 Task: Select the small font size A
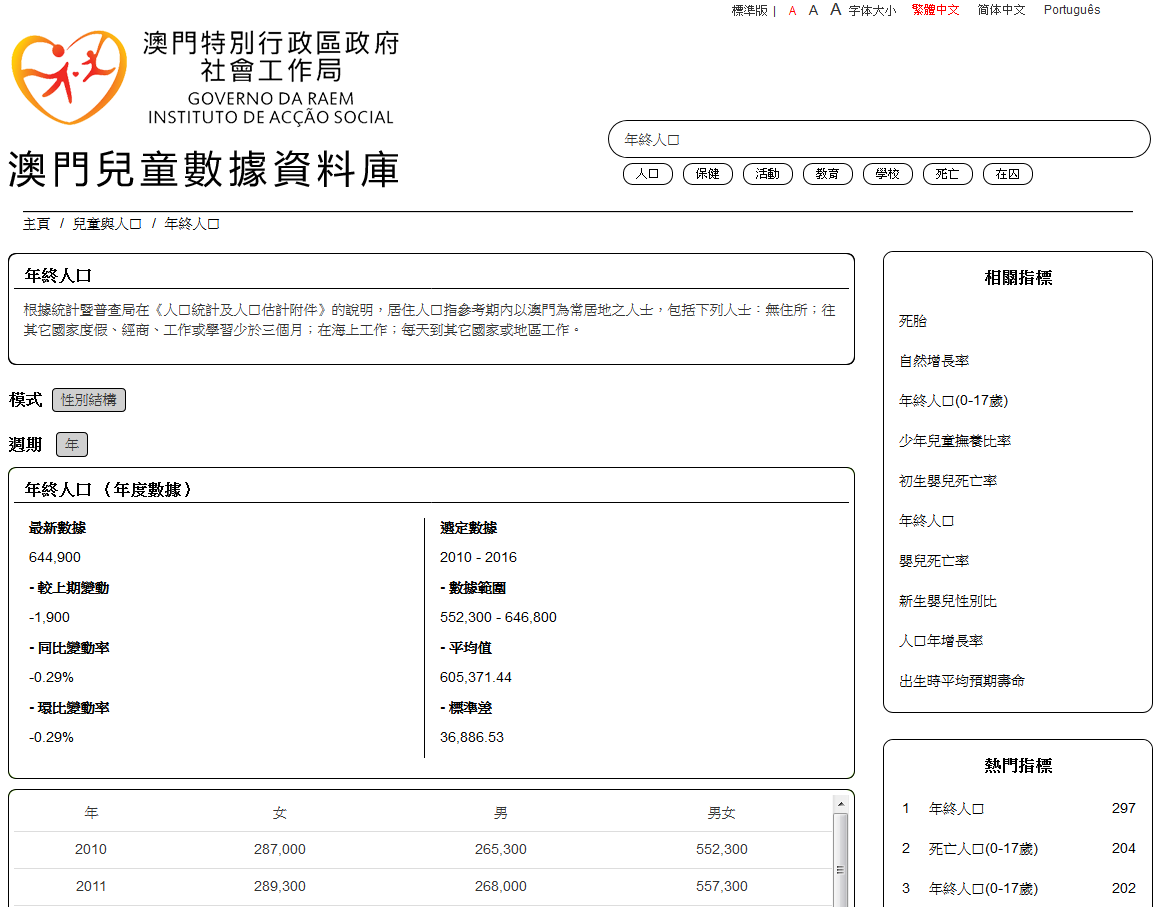point(792,11)
